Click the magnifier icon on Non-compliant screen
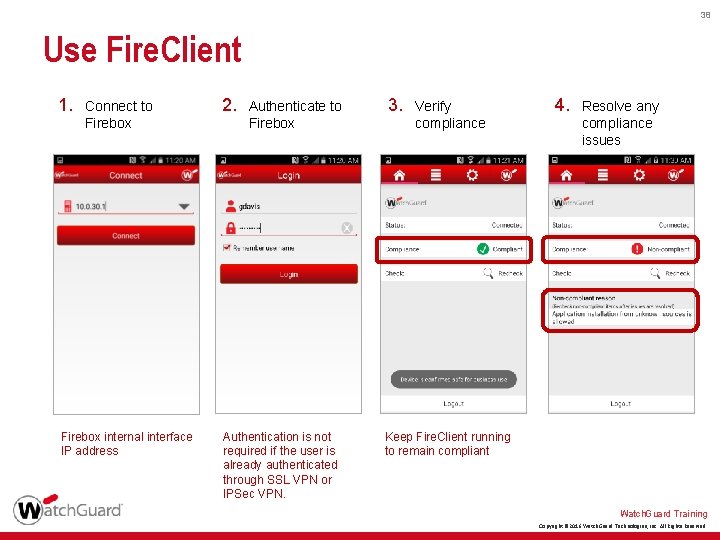 [655, 273]
